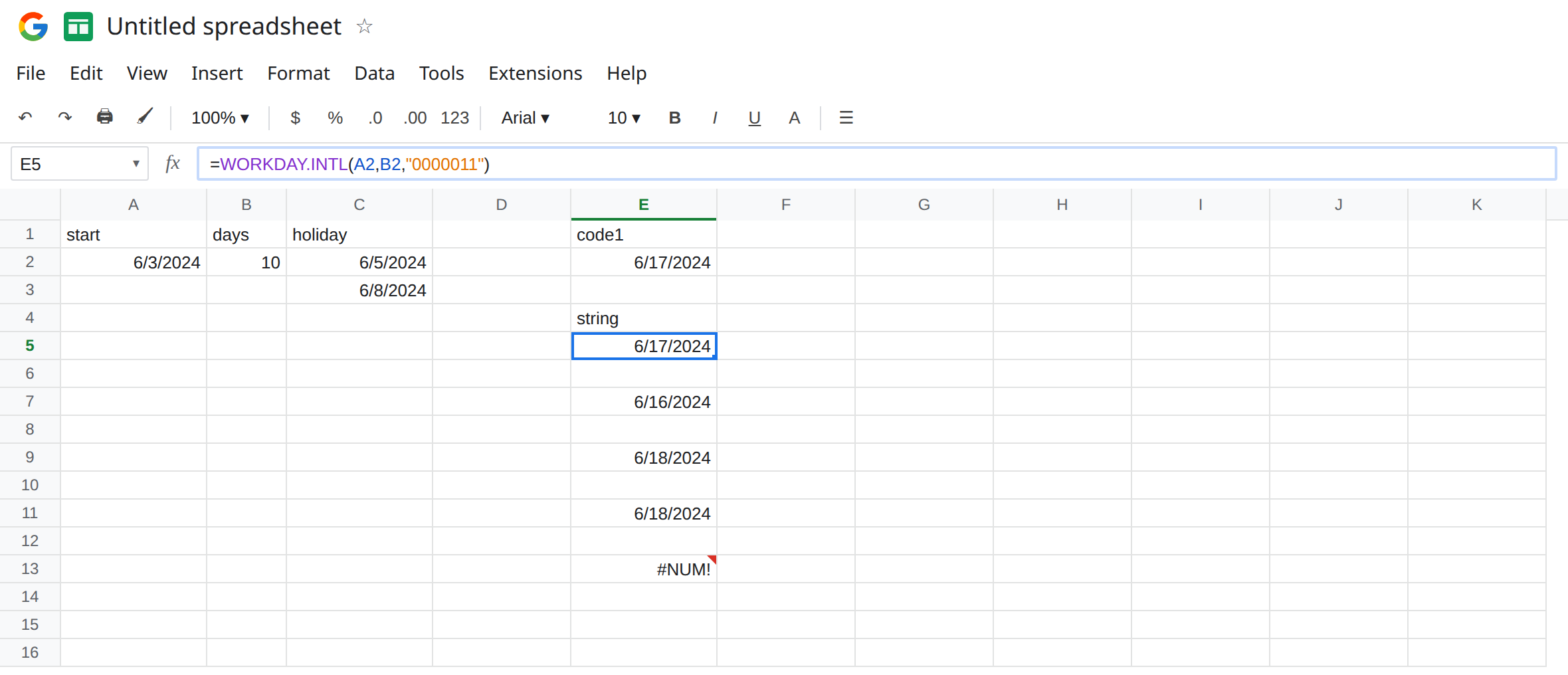Select cell E9 showing 6/18/2024

point(644,458)
